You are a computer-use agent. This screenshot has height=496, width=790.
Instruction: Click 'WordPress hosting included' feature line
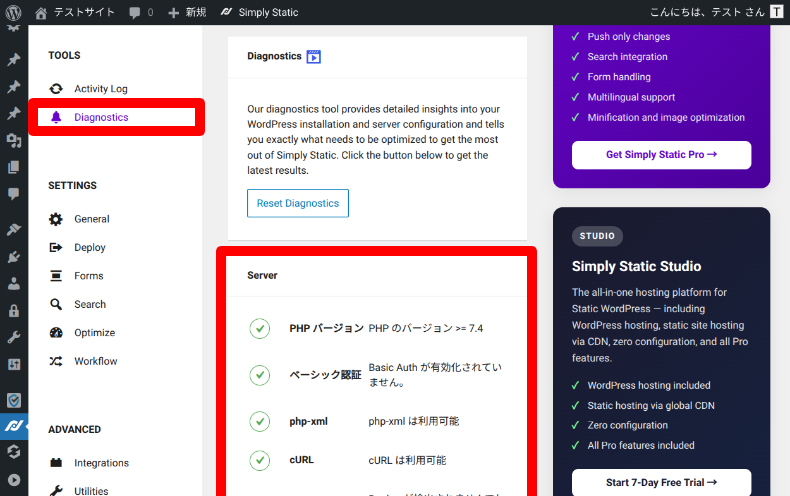click(649, 386)
